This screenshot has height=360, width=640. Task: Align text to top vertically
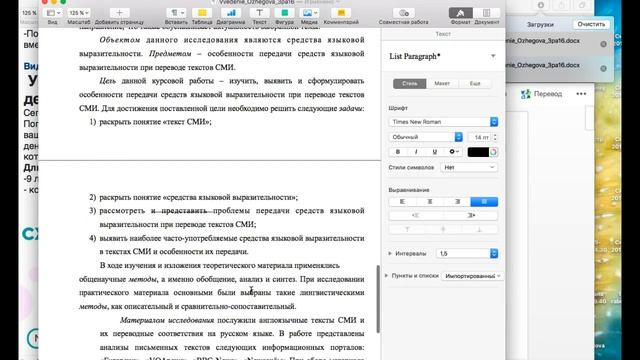tap(407, 229)
